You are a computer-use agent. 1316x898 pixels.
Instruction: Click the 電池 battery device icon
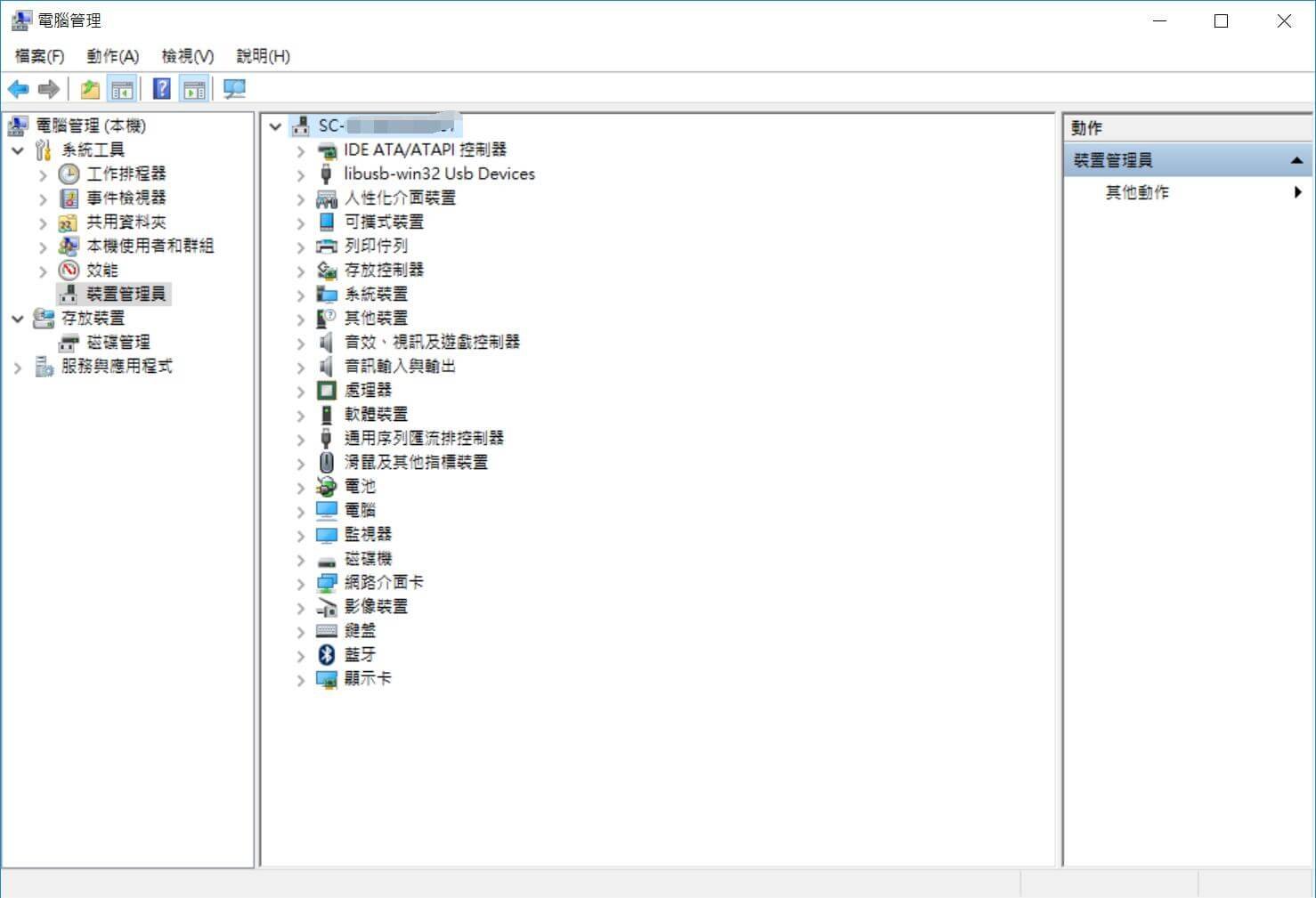click(x=327, y=487)
